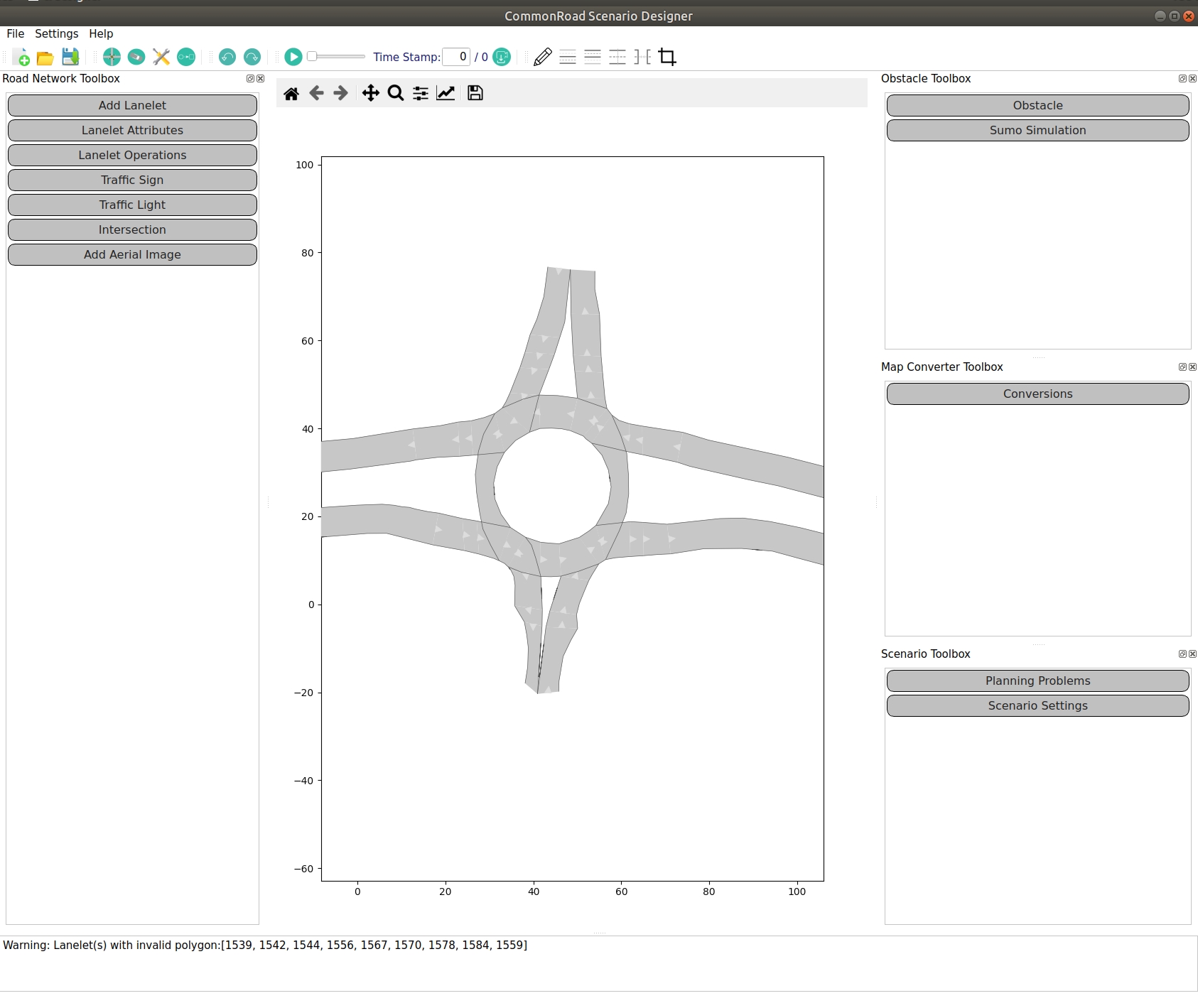Click the Time Stamp input field
Viewport: 1198px width, 1008px height.
(456, 57)
